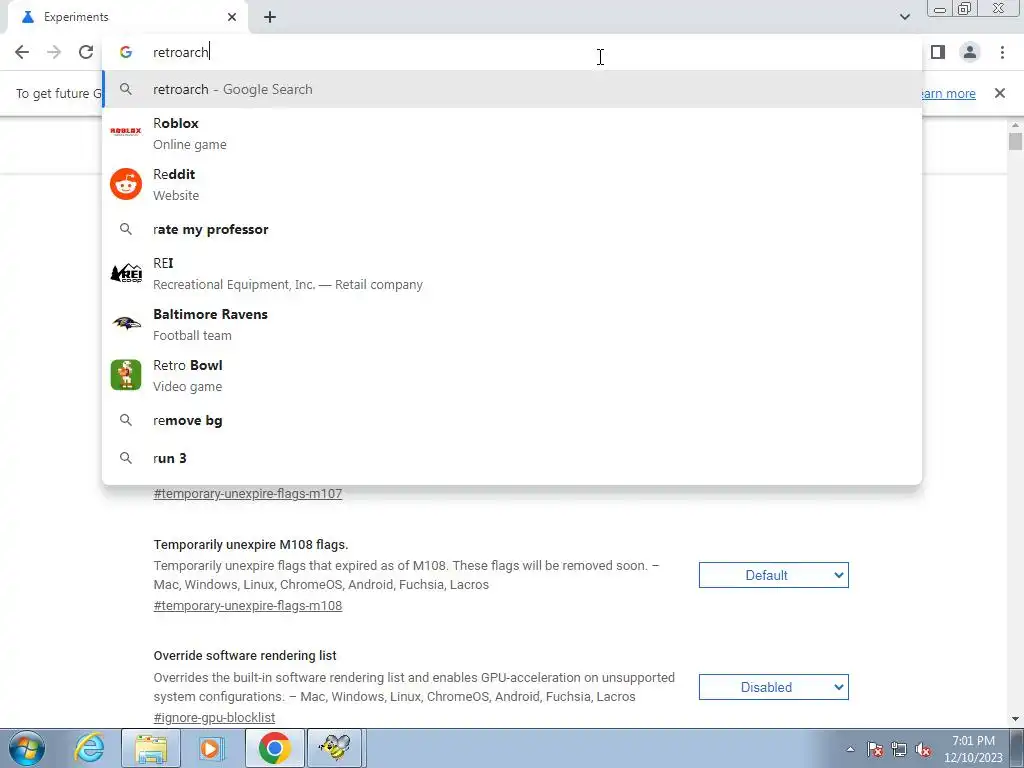
Task: Click the network tray icon
Action: click(x=899, y=750)
